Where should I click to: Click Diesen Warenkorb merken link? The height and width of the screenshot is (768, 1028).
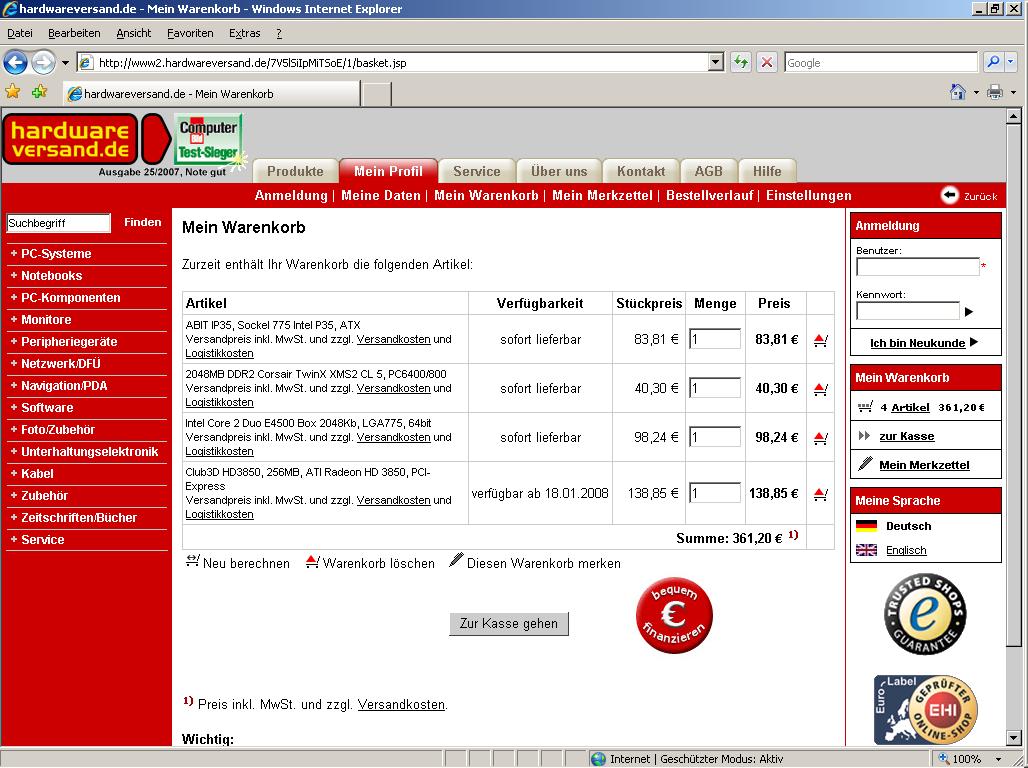point(535,563)
